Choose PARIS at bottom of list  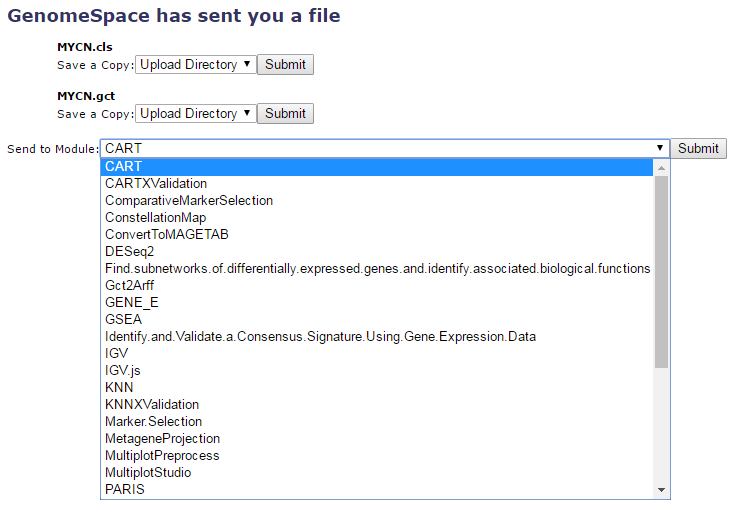[x=125, y=490]
